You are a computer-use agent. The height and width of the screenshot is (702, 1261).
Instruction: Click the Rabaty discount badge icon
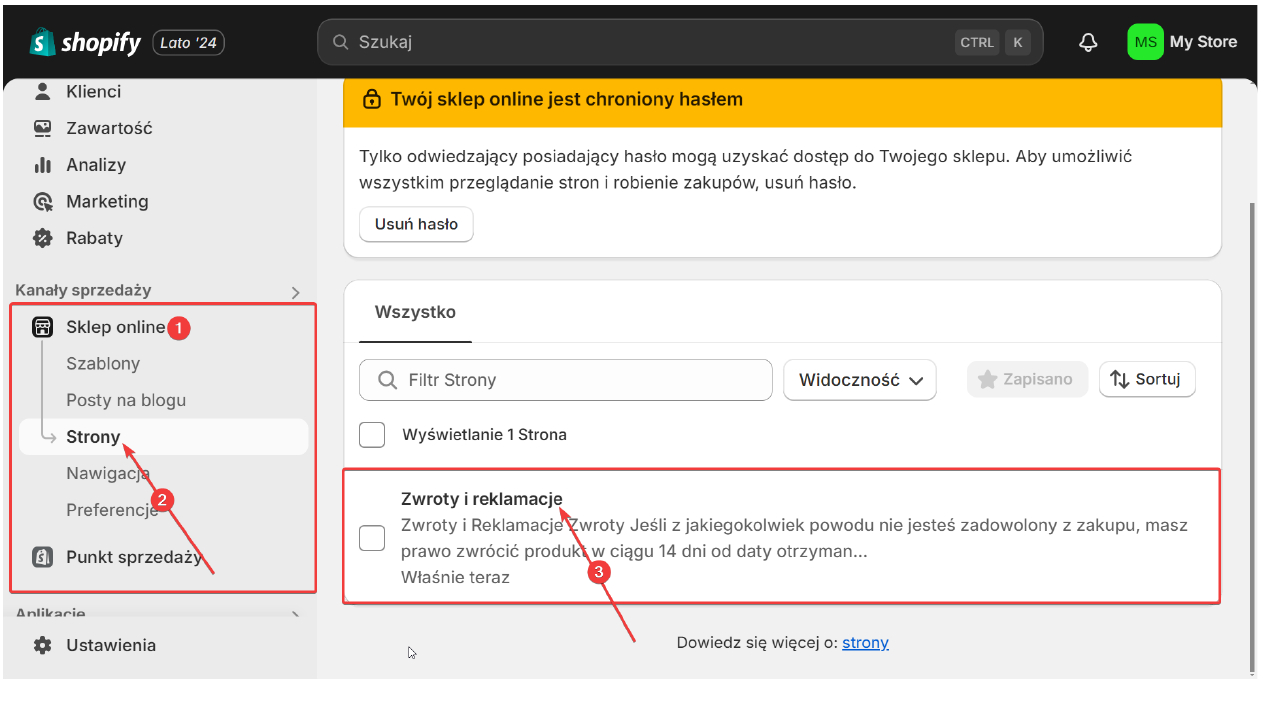(42, 238)
